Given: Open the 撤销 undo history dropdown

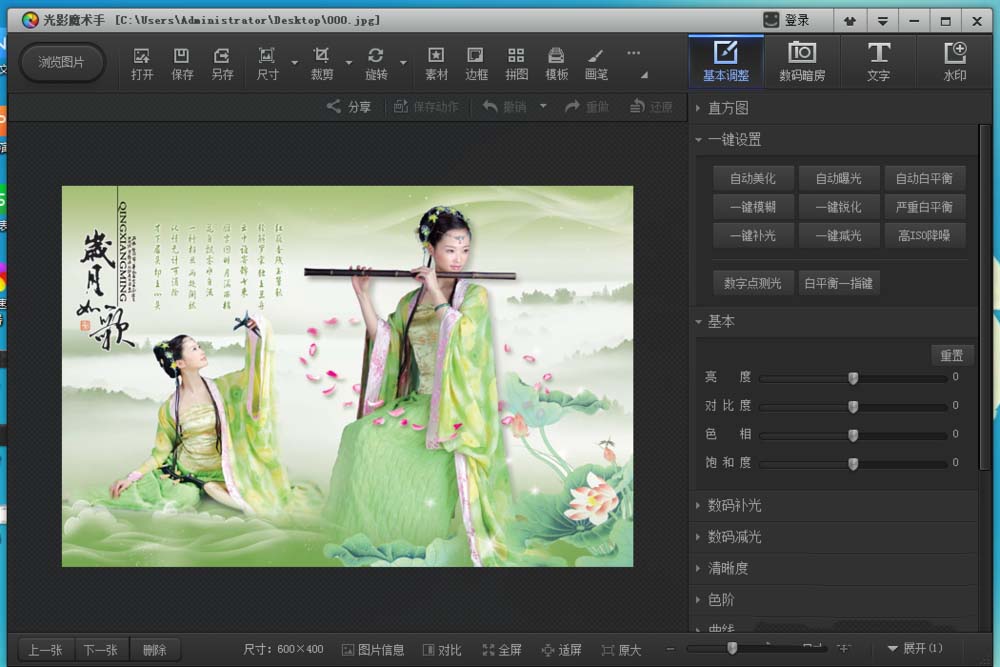Looking at the screenshot, I should click(x=543, y=106).
